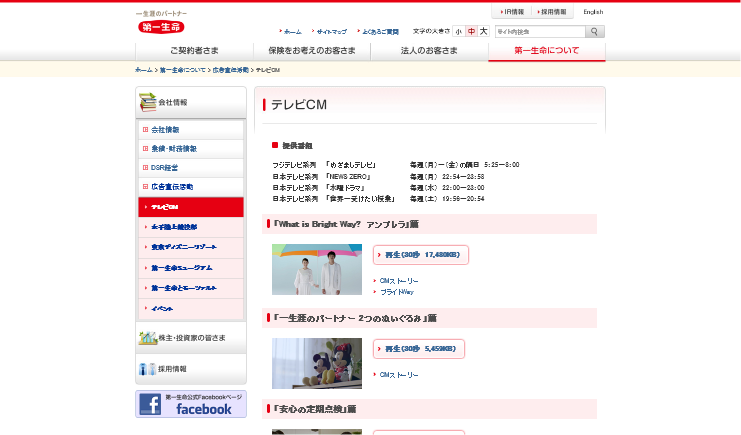Open 第一生命ミュージアム sidebar item
This screenshot has width=741, height=435.
pos(191,268)
